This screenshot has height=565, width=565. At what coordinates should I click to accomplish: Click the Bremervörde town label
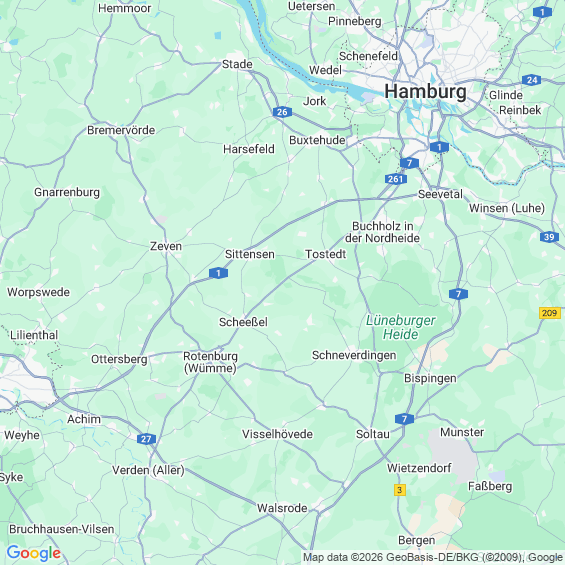coord(121,130)
